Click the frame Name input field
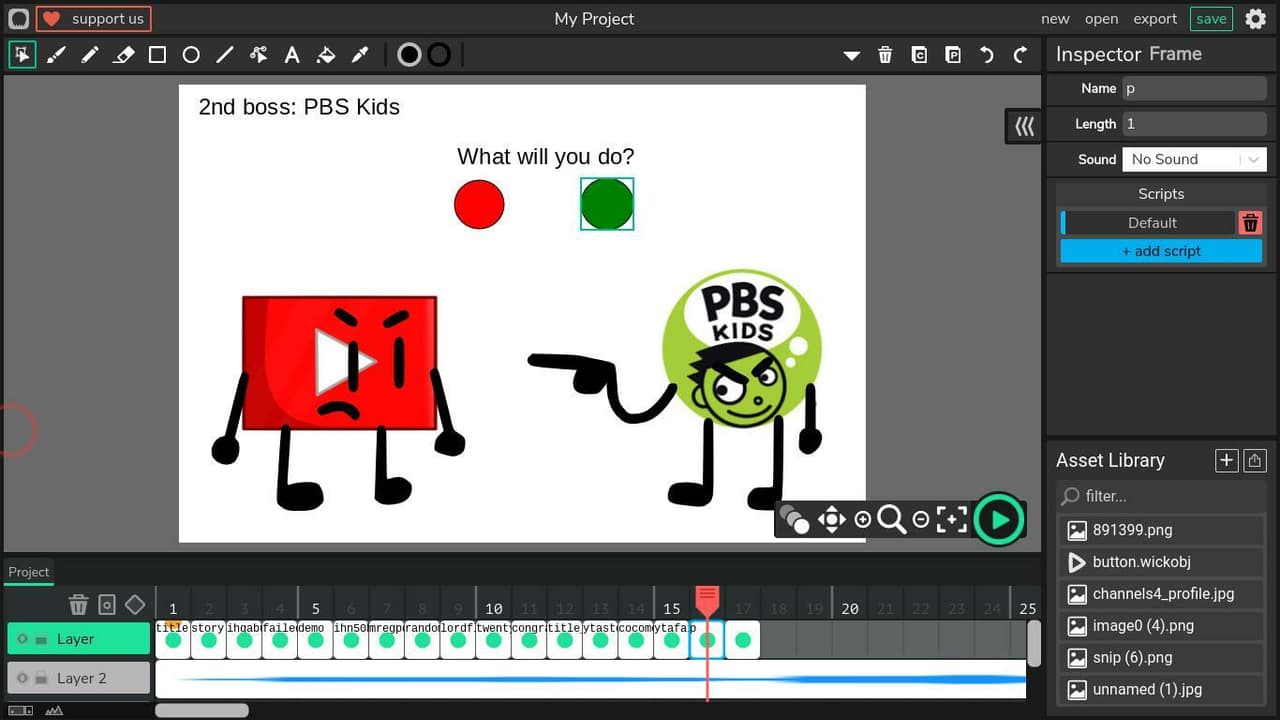The image size is (1280, 720). coord(1194,88)
